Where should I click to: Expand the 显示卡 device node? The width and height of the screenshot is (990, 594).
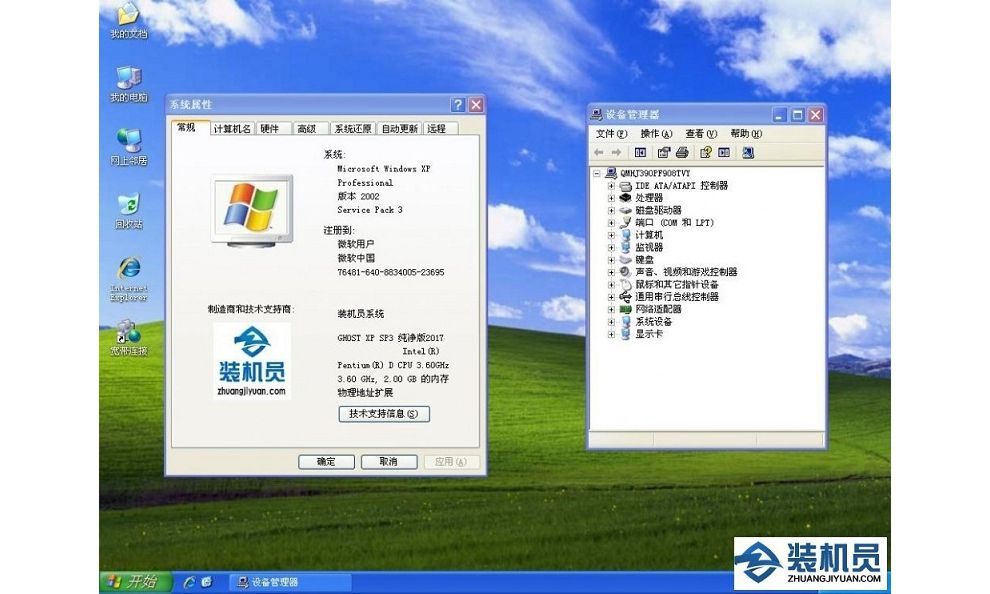tap(611, 334)
